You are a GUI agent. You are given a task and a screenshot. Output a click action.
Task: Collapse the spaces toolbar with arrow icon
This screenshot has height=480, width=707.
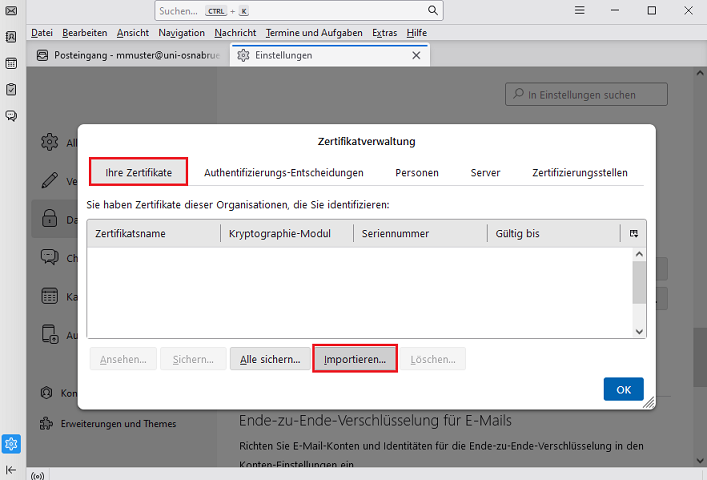point(11,470)
